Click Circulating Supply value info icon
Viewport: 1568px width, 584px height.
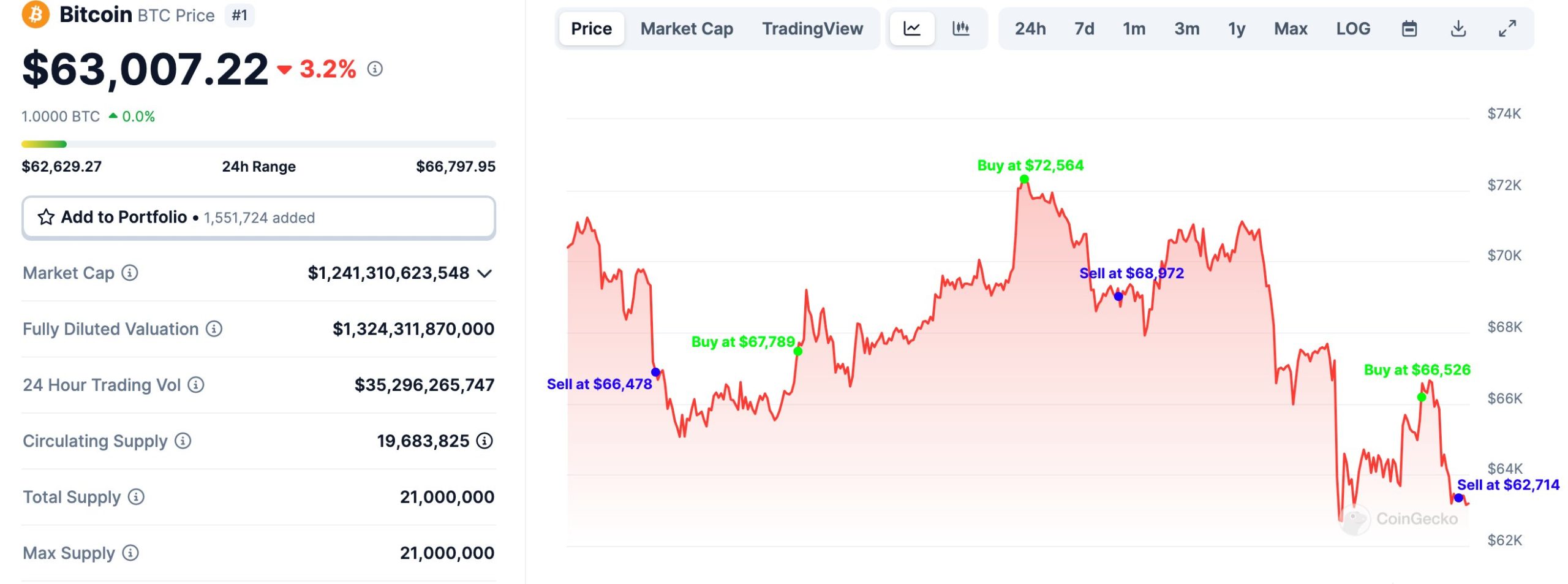point(484,441)
